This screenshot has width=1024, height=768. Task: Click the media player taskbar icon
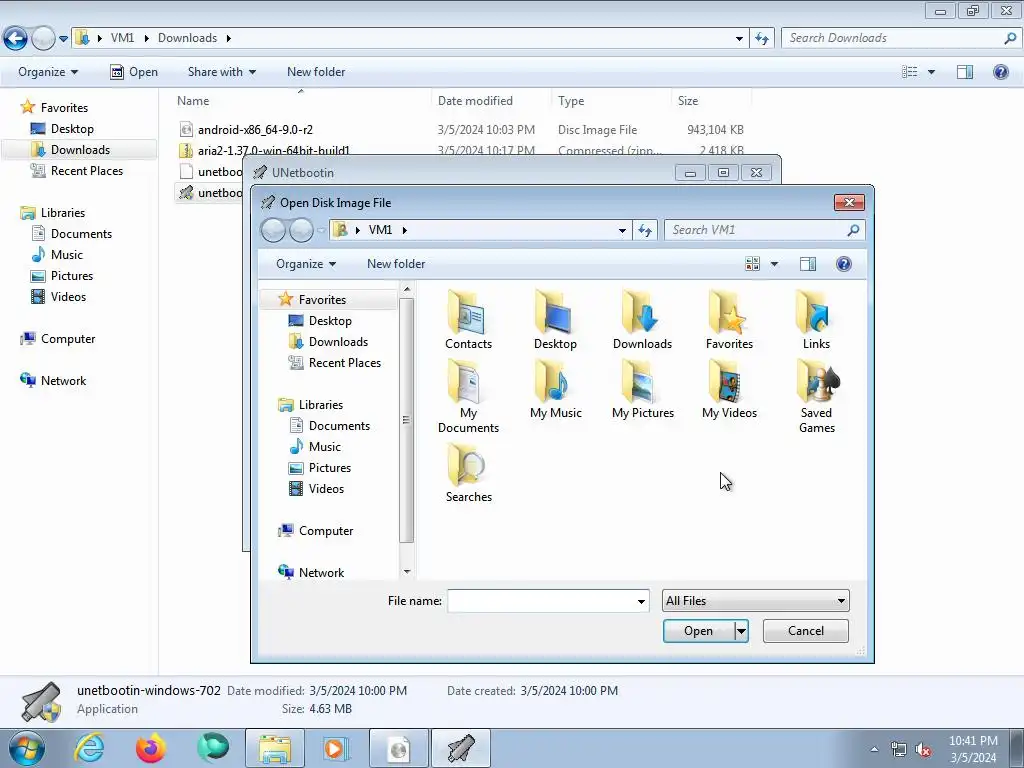pos(336,748)
